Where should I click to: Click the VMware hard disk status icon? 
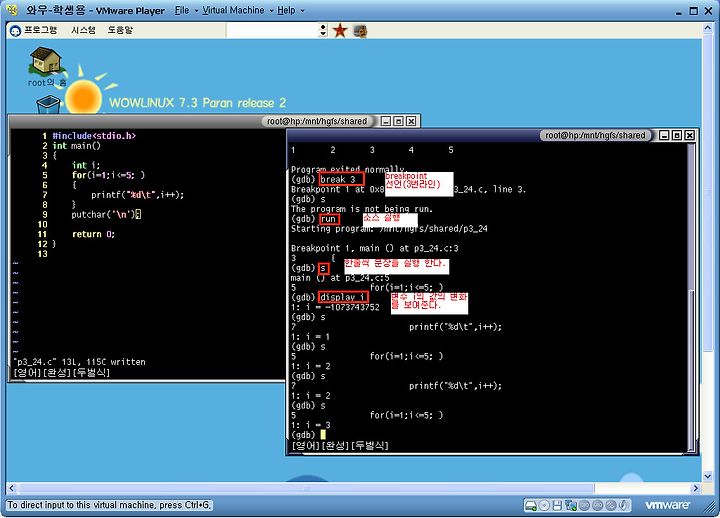click(x=531, y=505)
